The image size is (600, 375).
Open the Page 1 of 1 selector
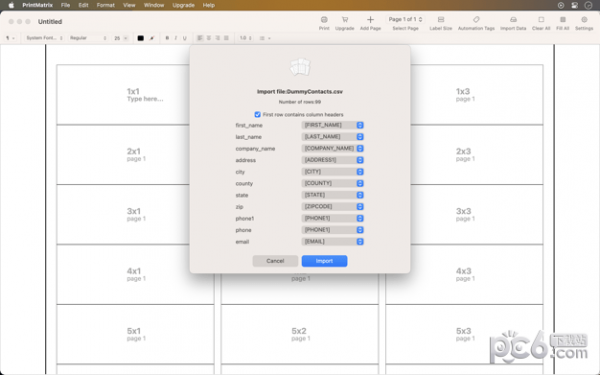click(x=405, y=20)
